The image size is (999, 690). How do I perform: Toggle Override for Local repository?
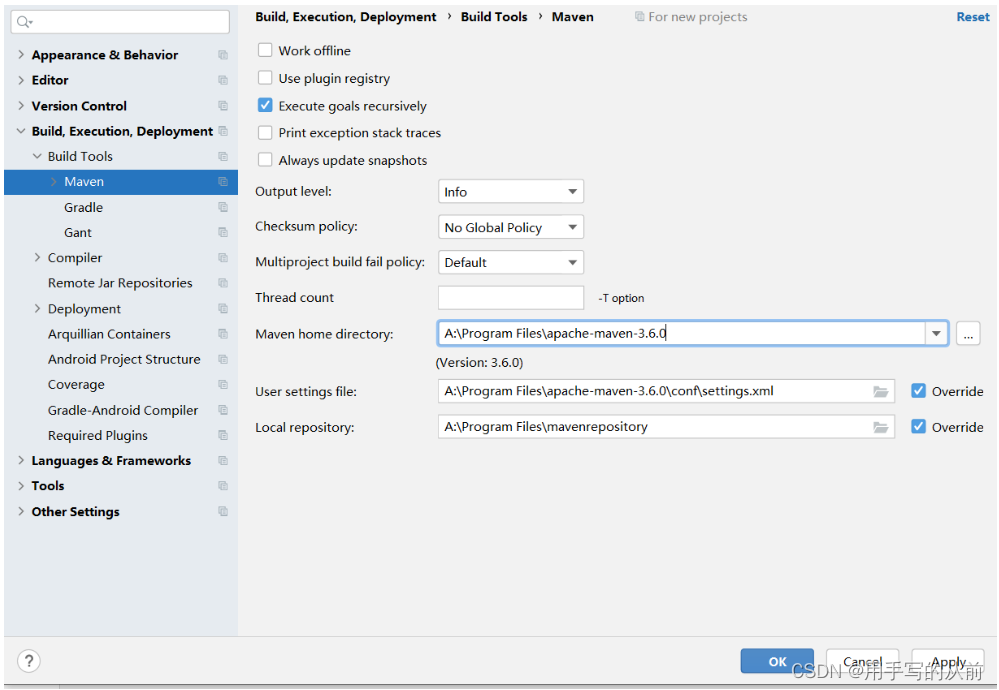click(x=918, y=426)
